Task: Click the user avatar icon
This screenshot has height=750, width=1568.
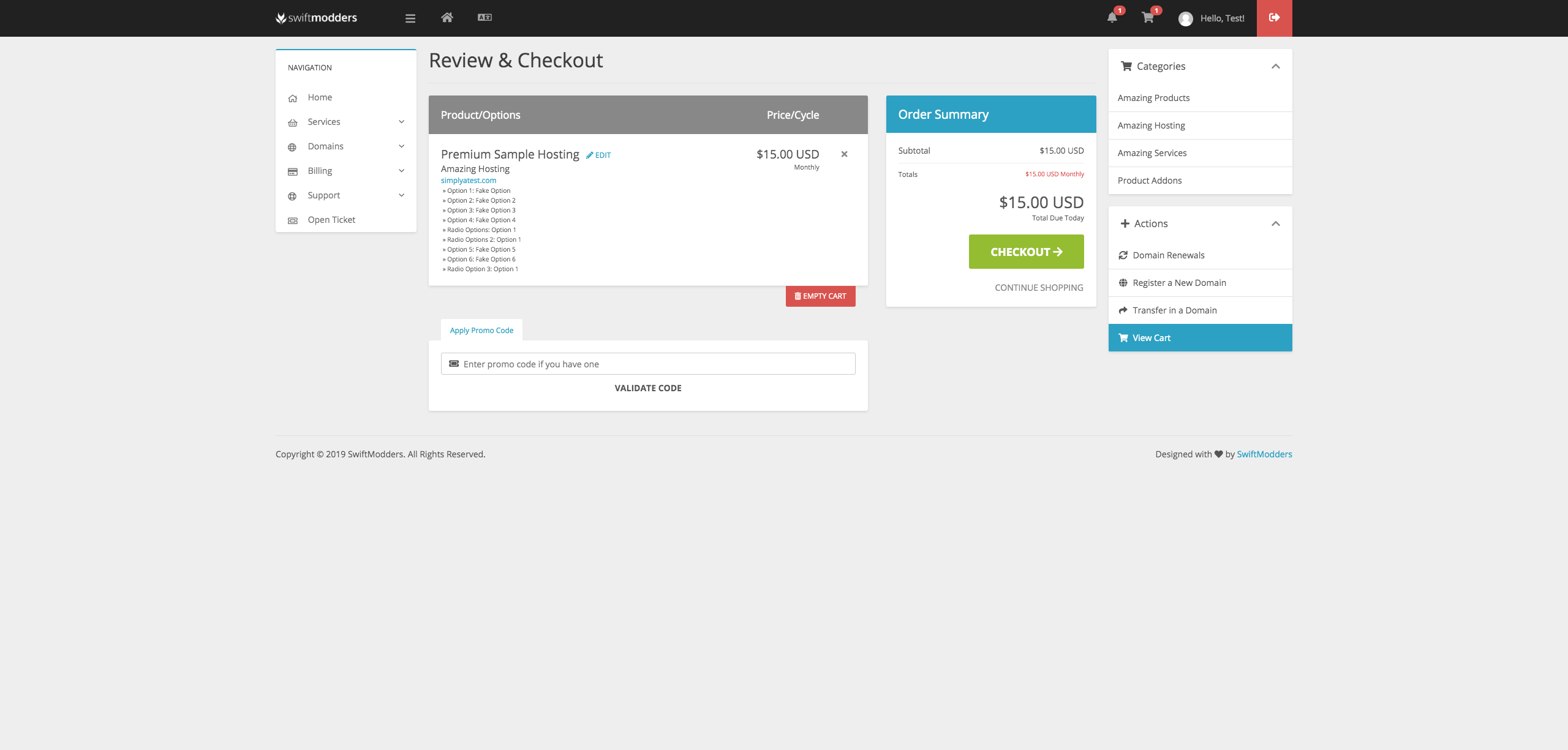Action: [1185, 19]
